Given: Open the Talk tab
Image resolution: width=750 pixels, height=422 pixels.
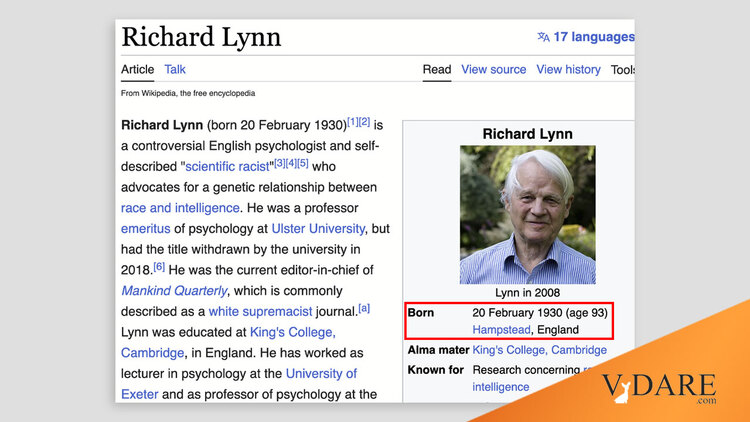Looking at the screenshot, I should coord(175,69).
